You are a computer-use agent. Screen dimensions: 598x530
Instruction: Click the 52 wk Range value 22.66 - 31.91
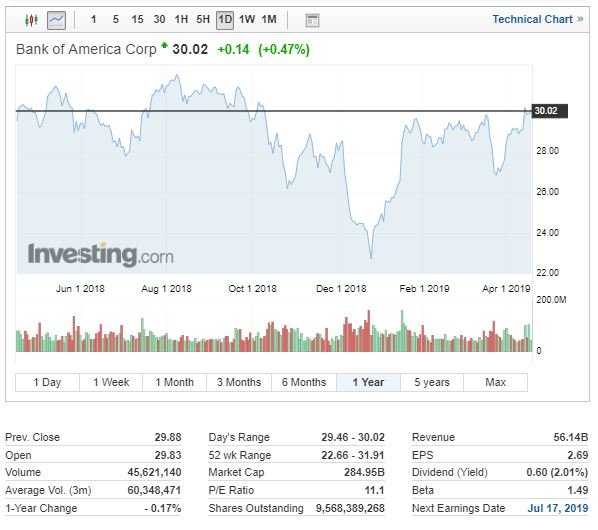point(353,455)
